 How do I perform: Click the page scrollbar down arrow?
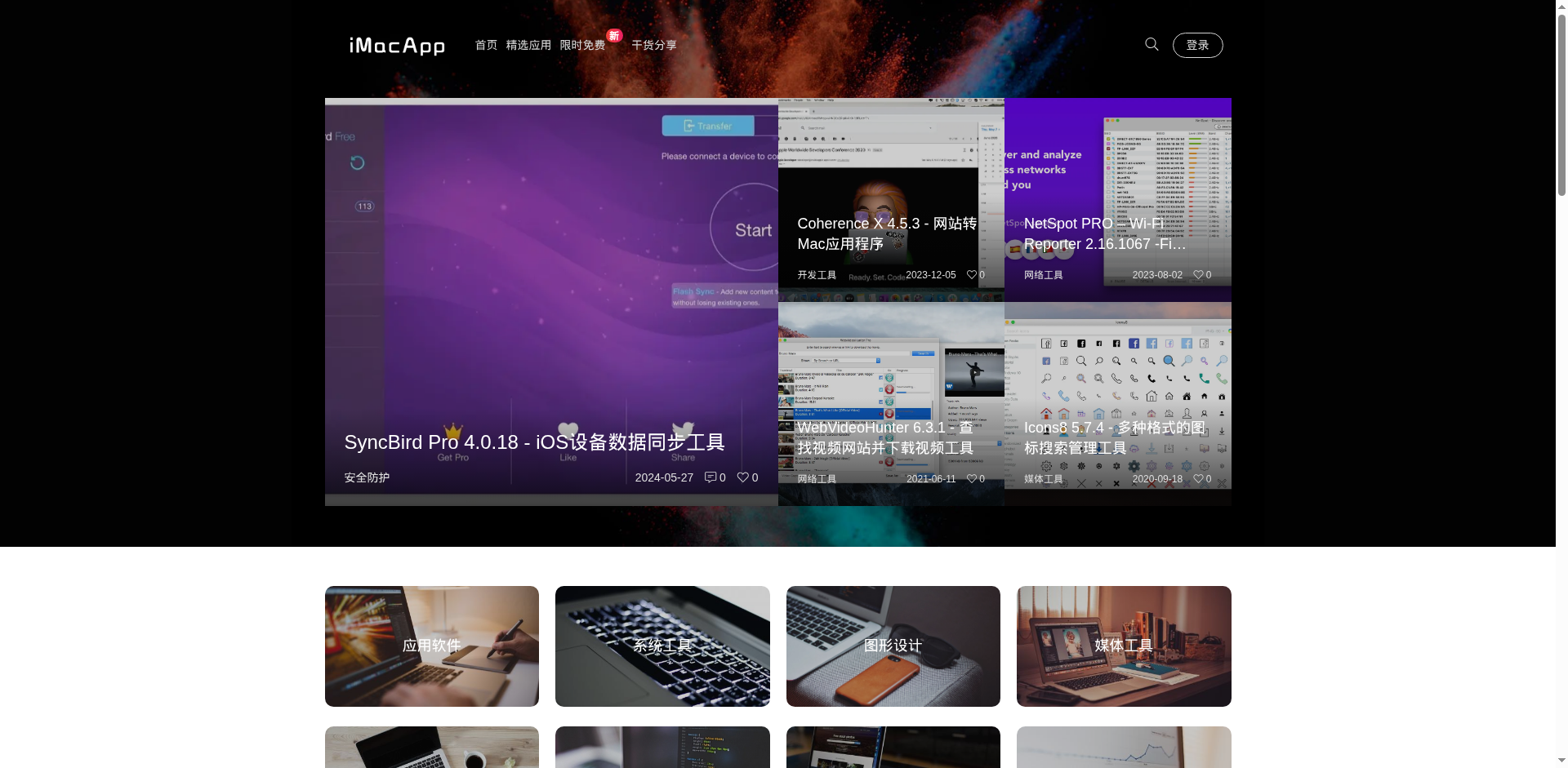(x=1561, y=761)
